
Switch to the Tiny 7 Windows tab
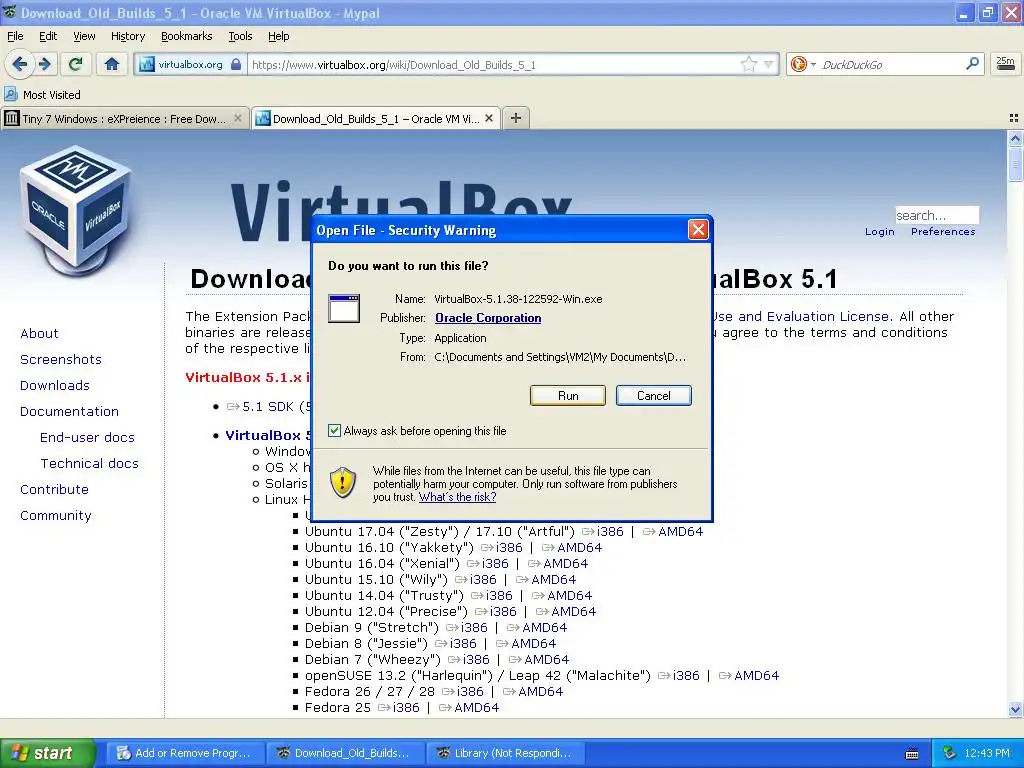coord(124,118)
